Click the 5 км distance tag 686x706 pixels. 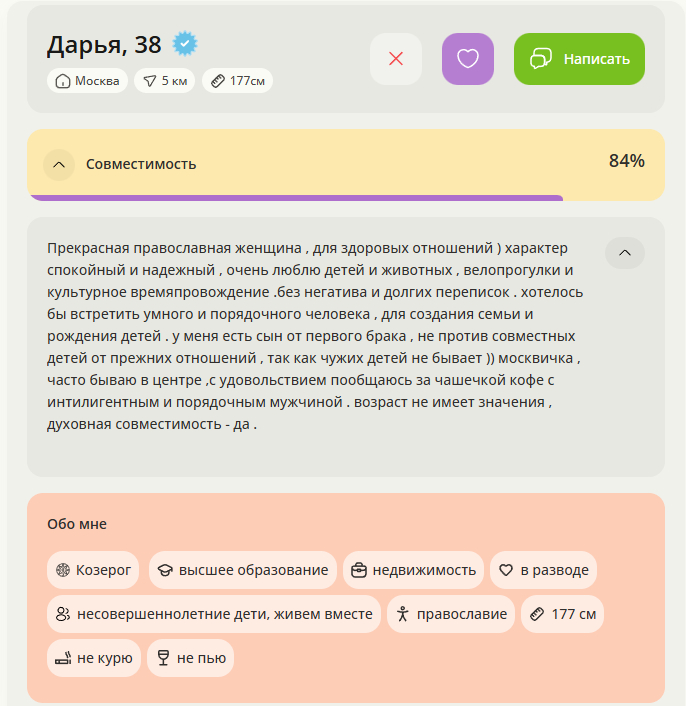point(164,81)
